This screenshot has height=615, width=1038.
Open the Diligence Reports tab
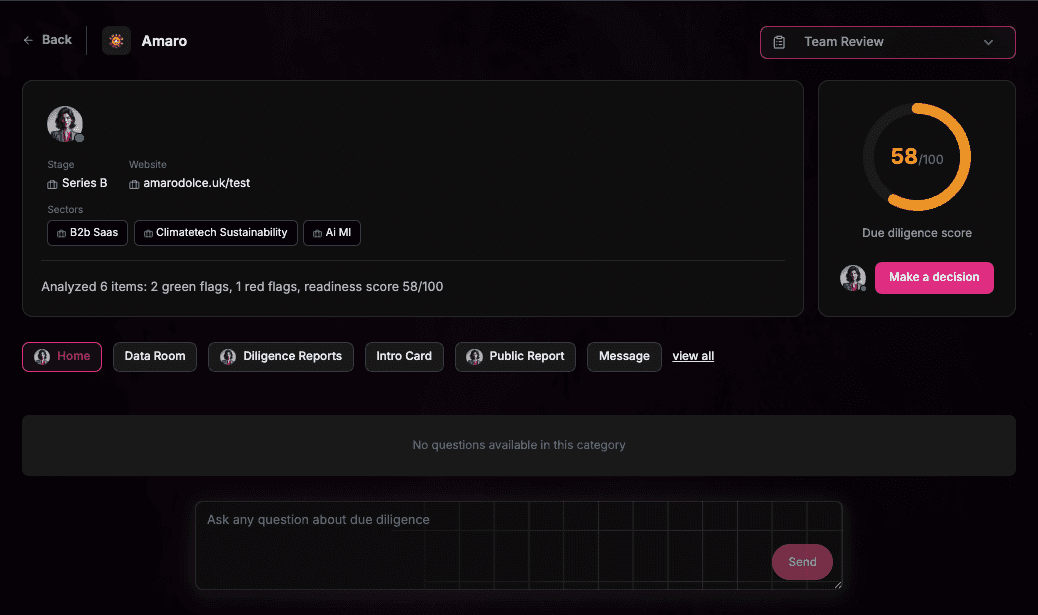click(281, 357)
